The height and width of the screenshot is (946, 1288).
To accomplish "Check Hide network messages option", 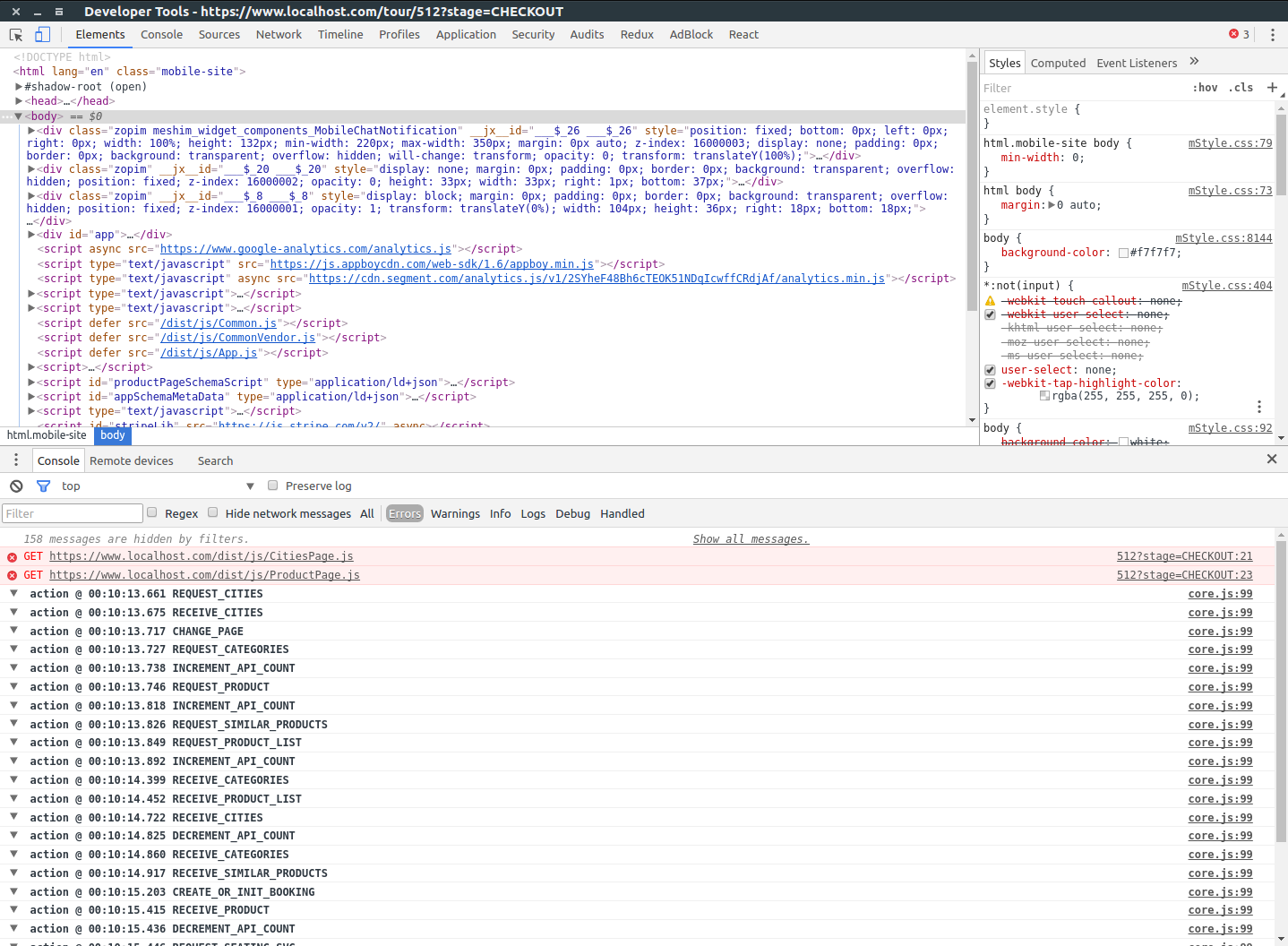I will coord(213,512).
